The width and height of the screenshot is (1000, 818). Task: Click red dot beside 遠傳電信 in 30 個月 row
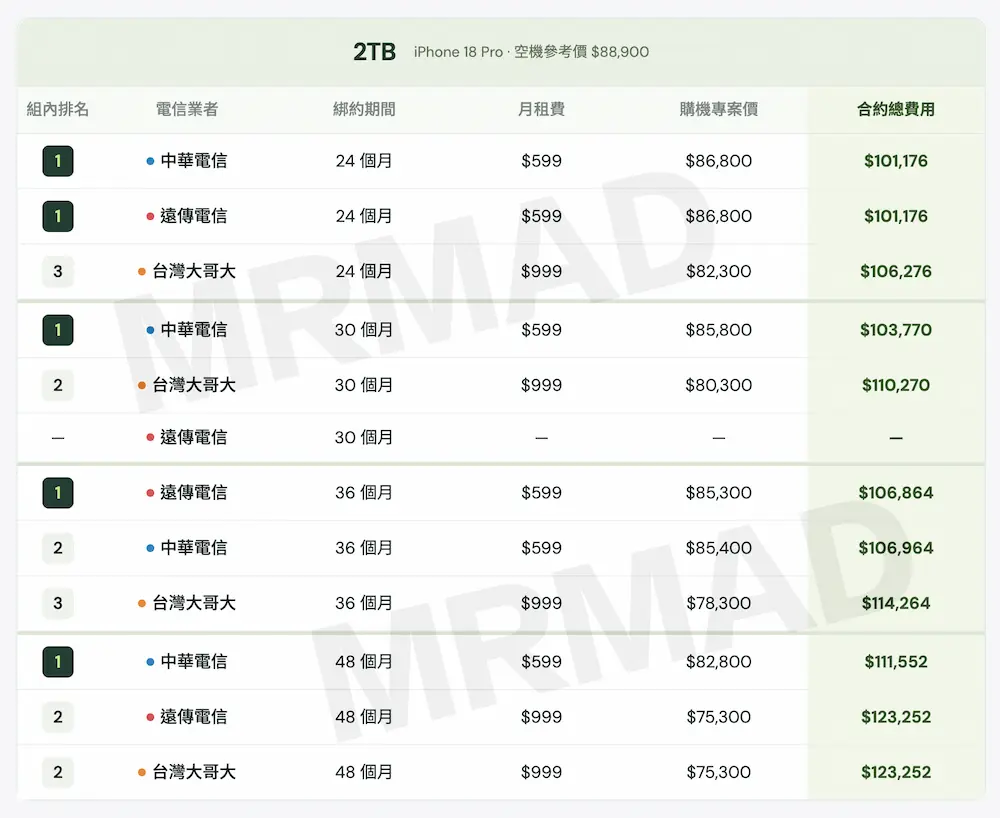click(151, 437)
